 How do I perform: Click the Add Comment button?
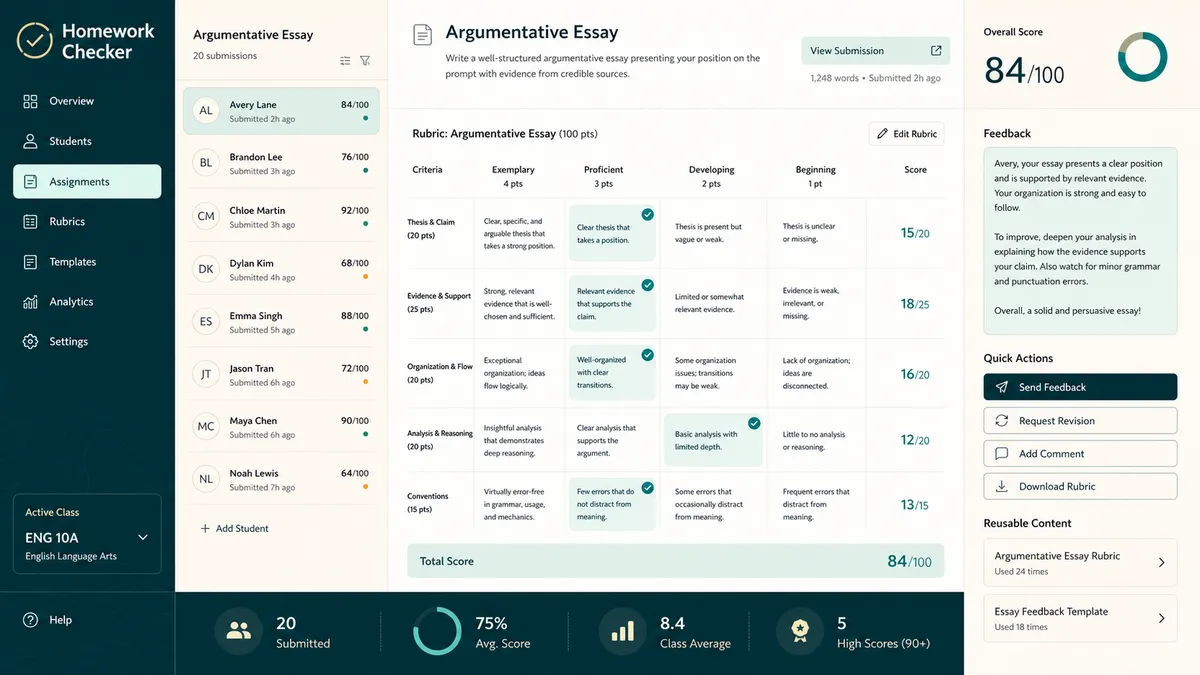pos(1080,454)
